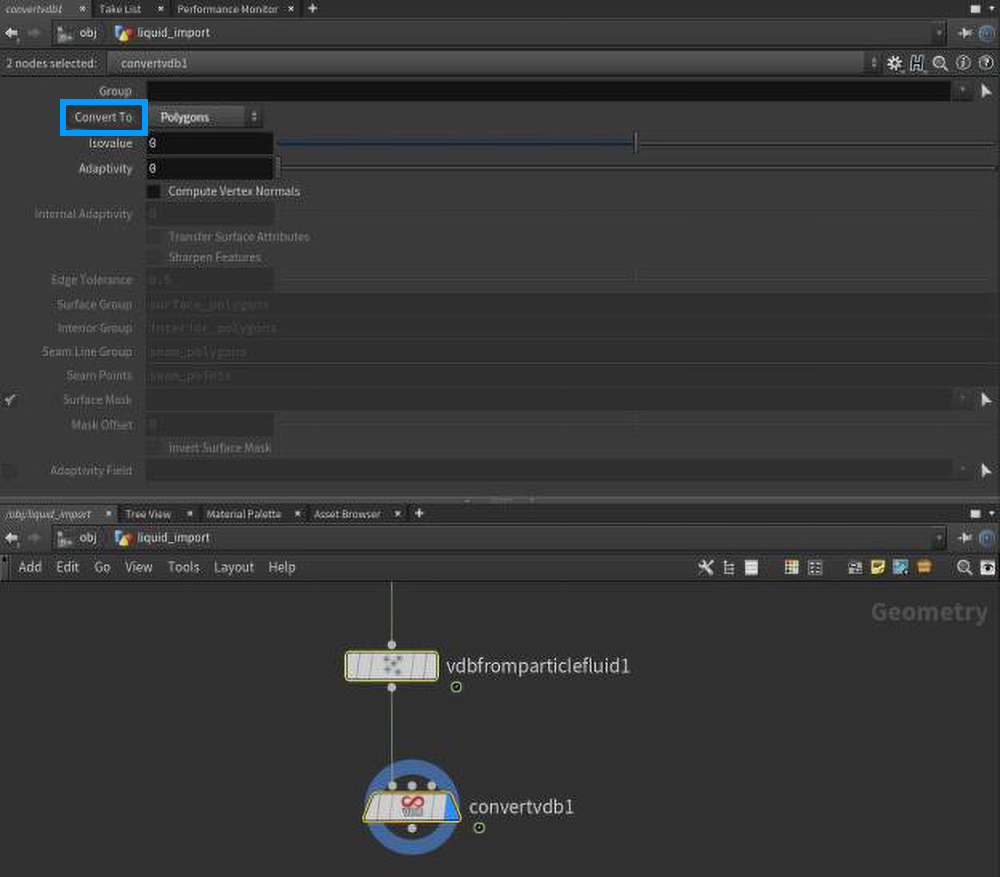This screenshot has height=877, width=1000.
Task: Toggle display flag on convertvdb1 node
Action: (x=451, y=807)
